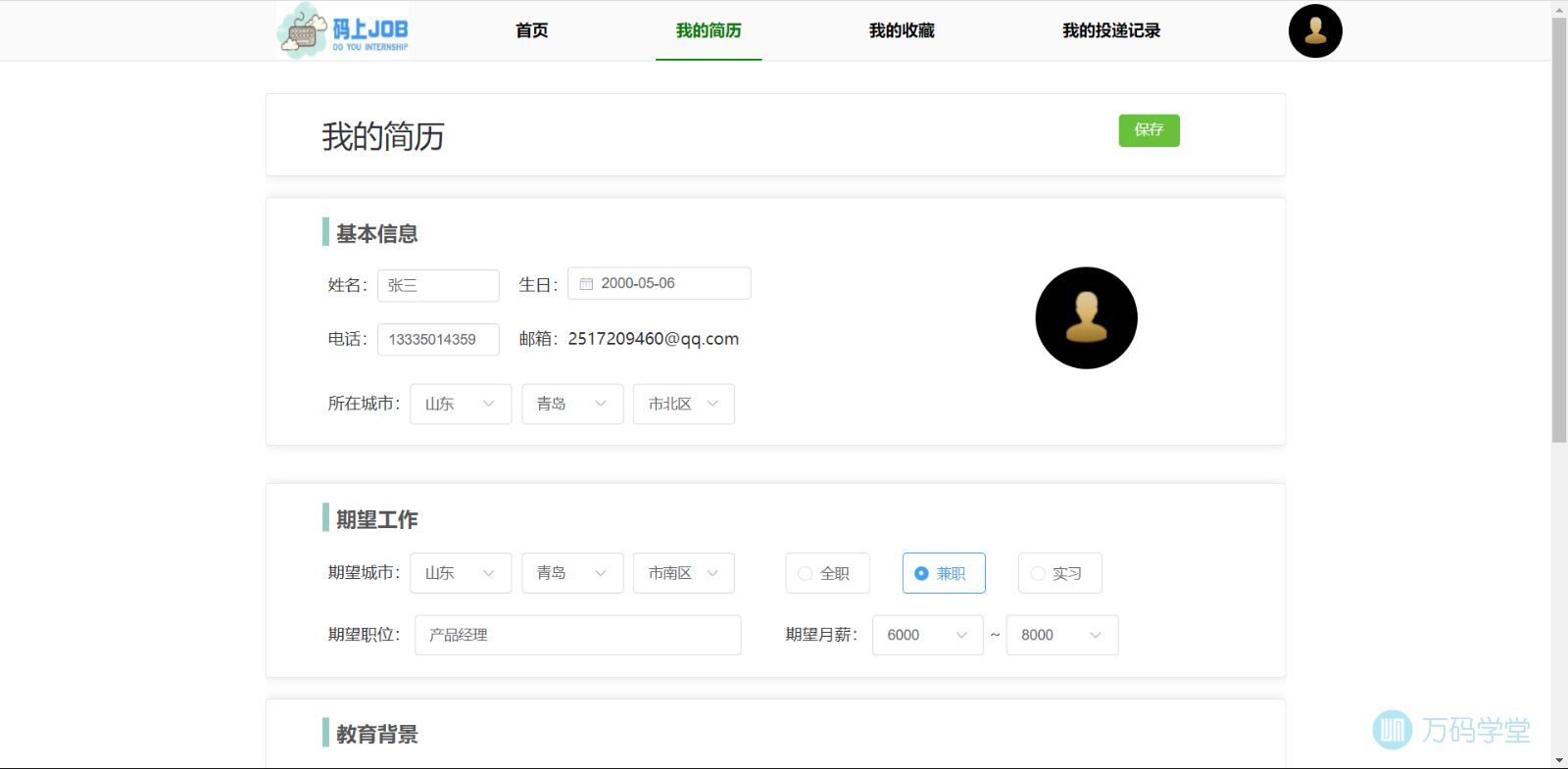Click the 基本信息 section heading
Image resolution: width=1568 pixels, height=769 pixels.
[x=377, y=234]
